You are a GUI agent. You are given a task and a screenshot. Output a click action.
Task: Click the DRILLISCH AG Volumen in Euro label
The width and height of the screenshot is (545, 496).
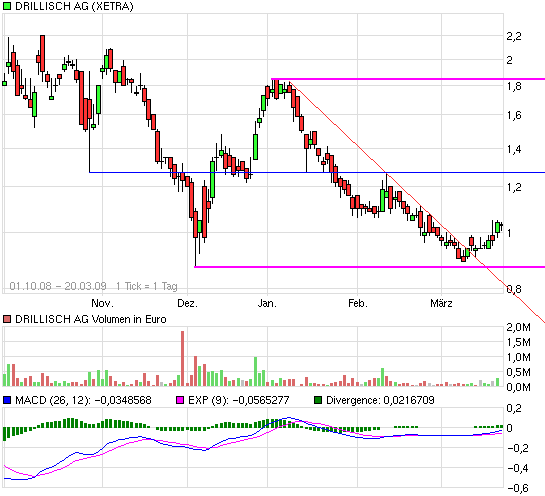(91, 319)
